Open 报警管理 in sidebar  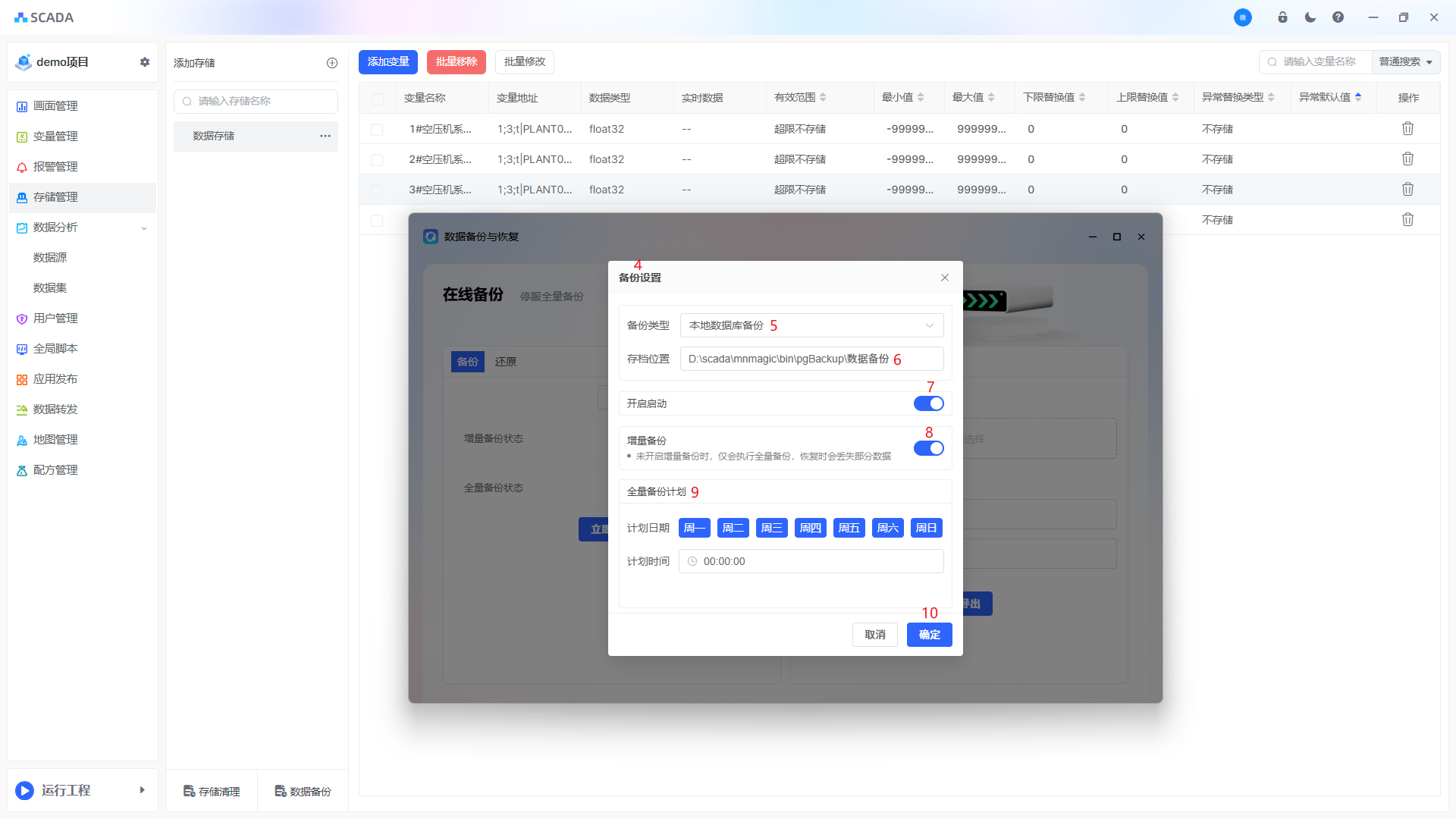coord(55,167)
